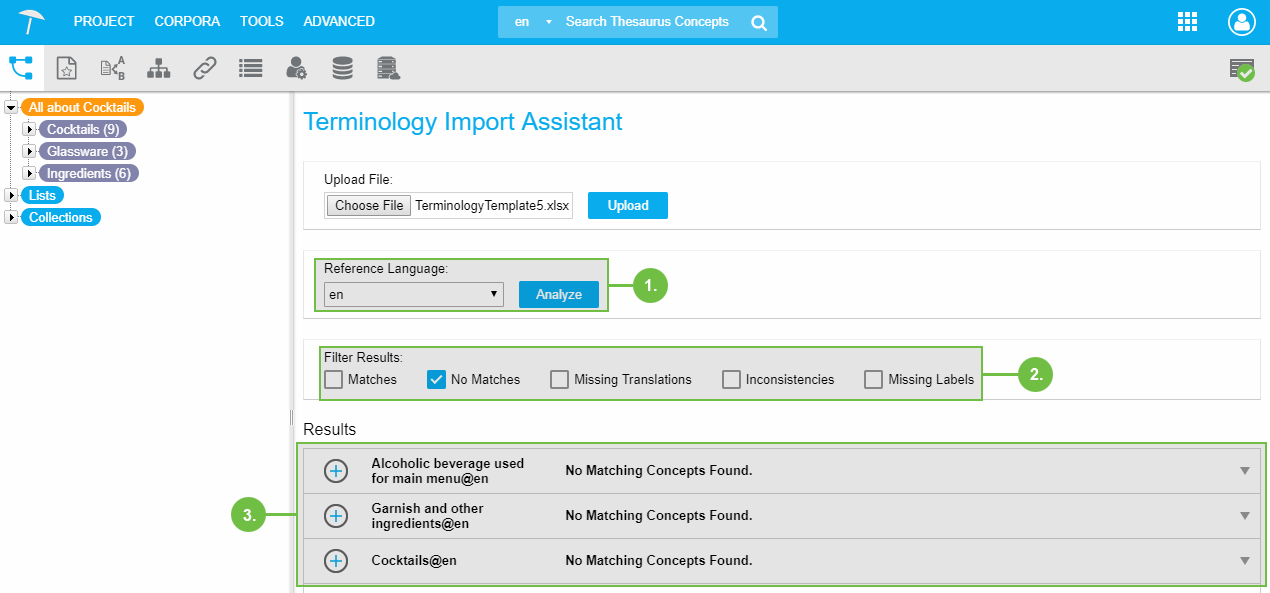The height and width of the screenshot is (593, 1270).
Task: Open the Reference Language dropdown
Action: coord(413,294)
